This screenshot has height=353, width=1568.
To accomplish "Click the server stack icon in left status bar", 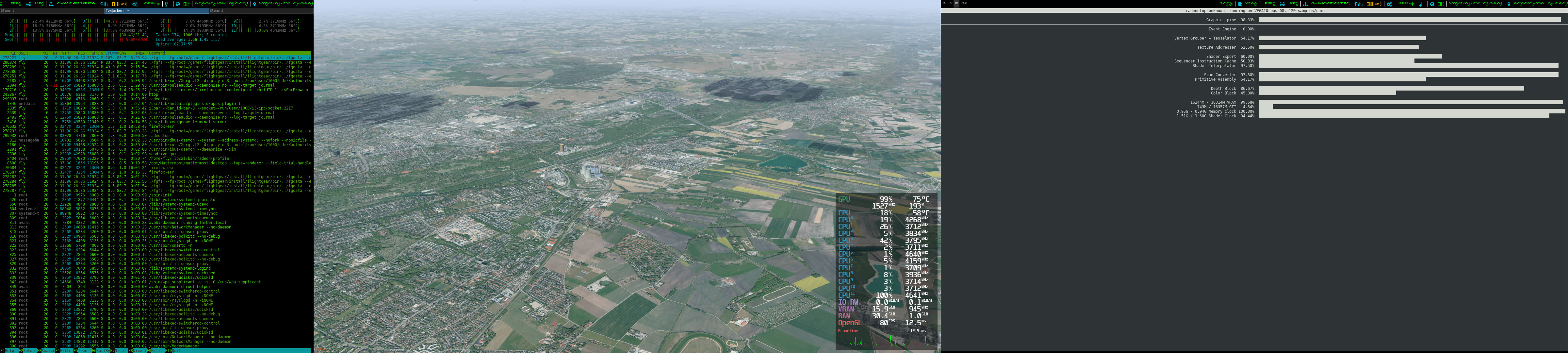I will [x=28, y=4].
